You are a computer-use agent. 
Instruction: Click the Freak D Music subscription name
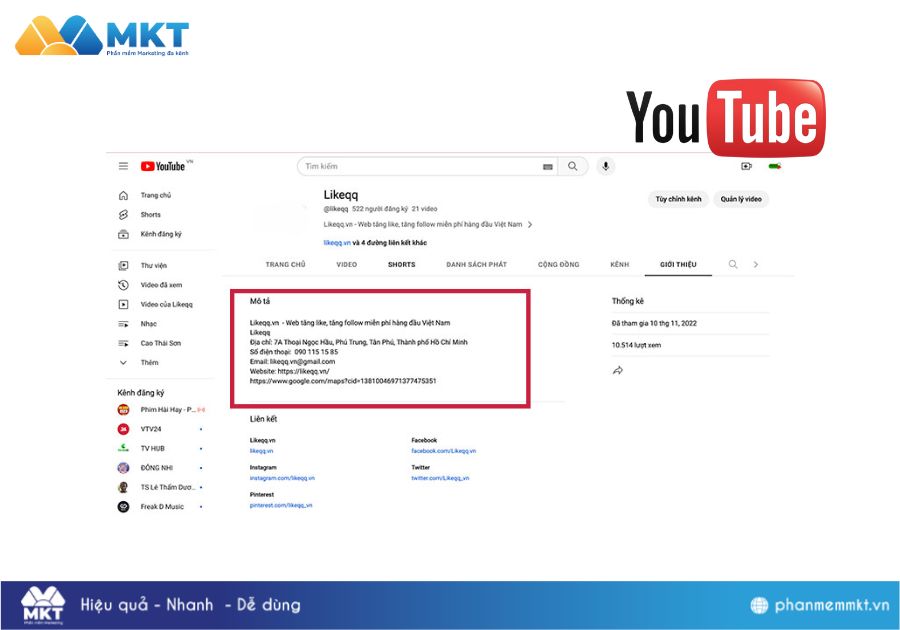[x=162, y=507]
